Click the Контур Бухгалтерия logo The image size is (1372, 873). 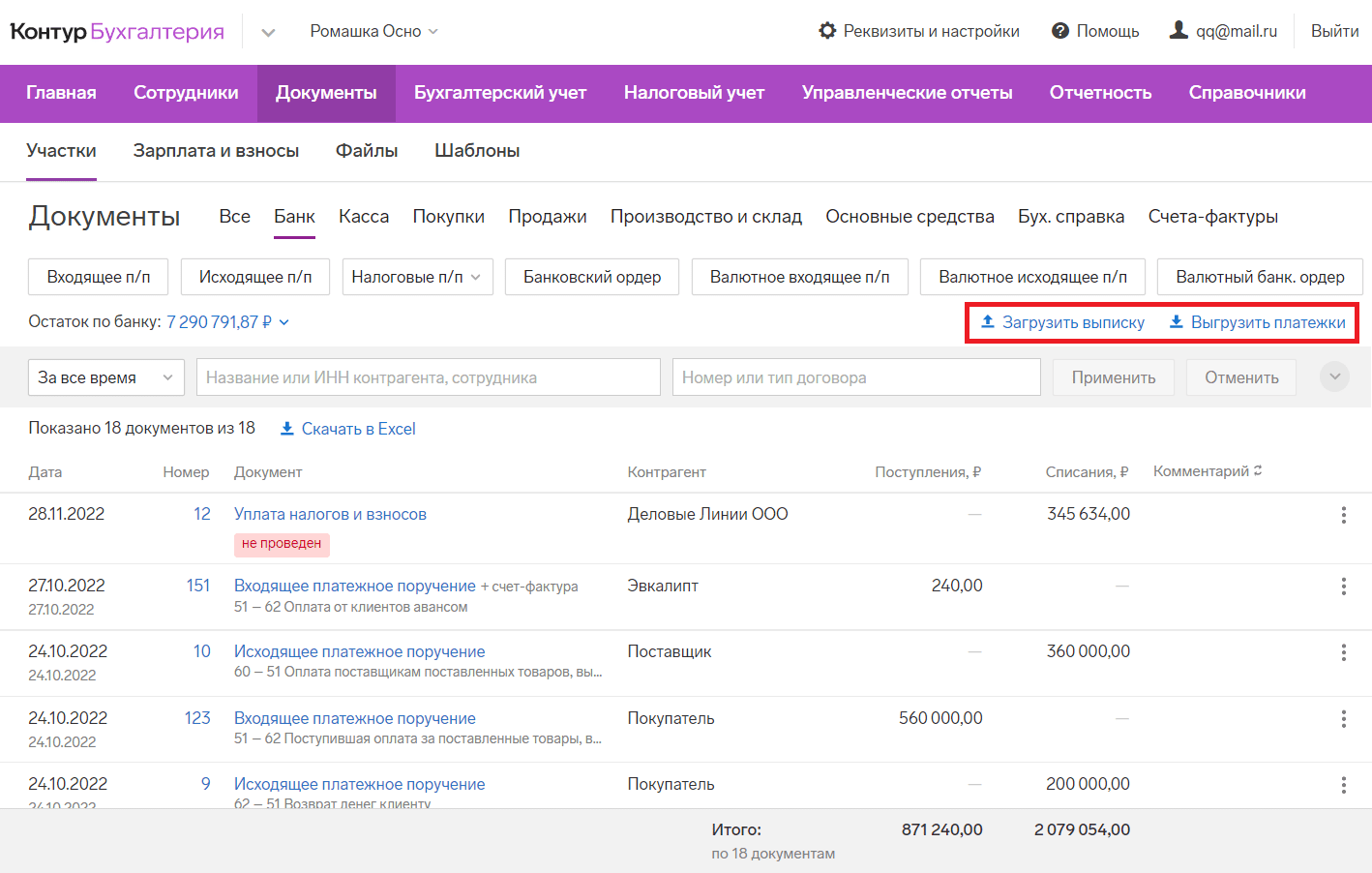click(x=117, y=31)
